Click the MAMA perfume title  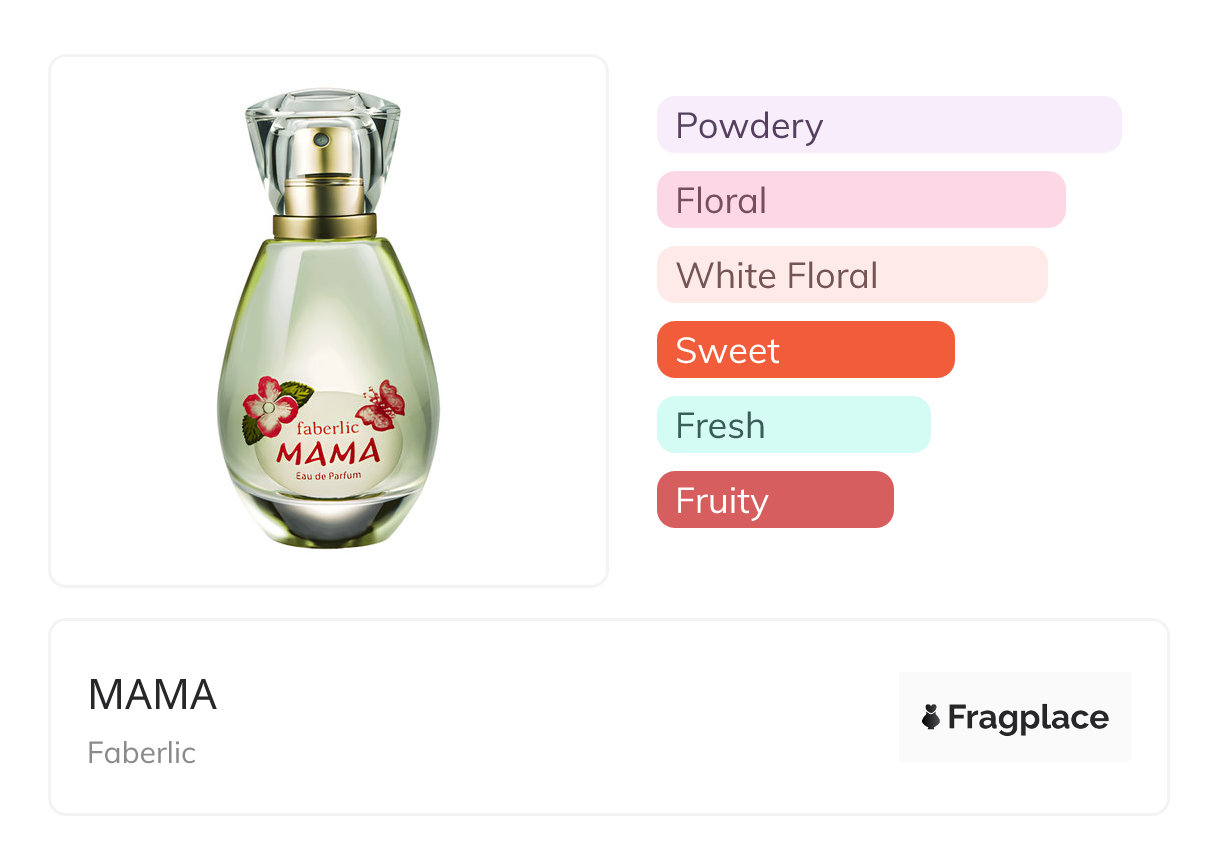point(152,695)
